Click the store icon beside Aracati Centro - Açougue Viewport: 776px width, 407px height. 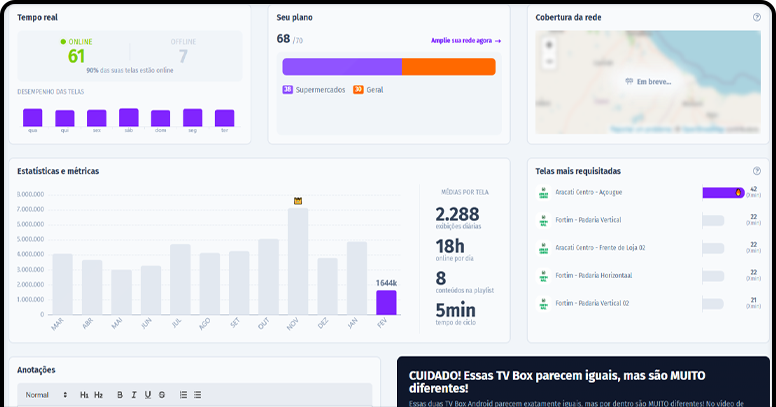pyautogui.click(x=544, y=192)
